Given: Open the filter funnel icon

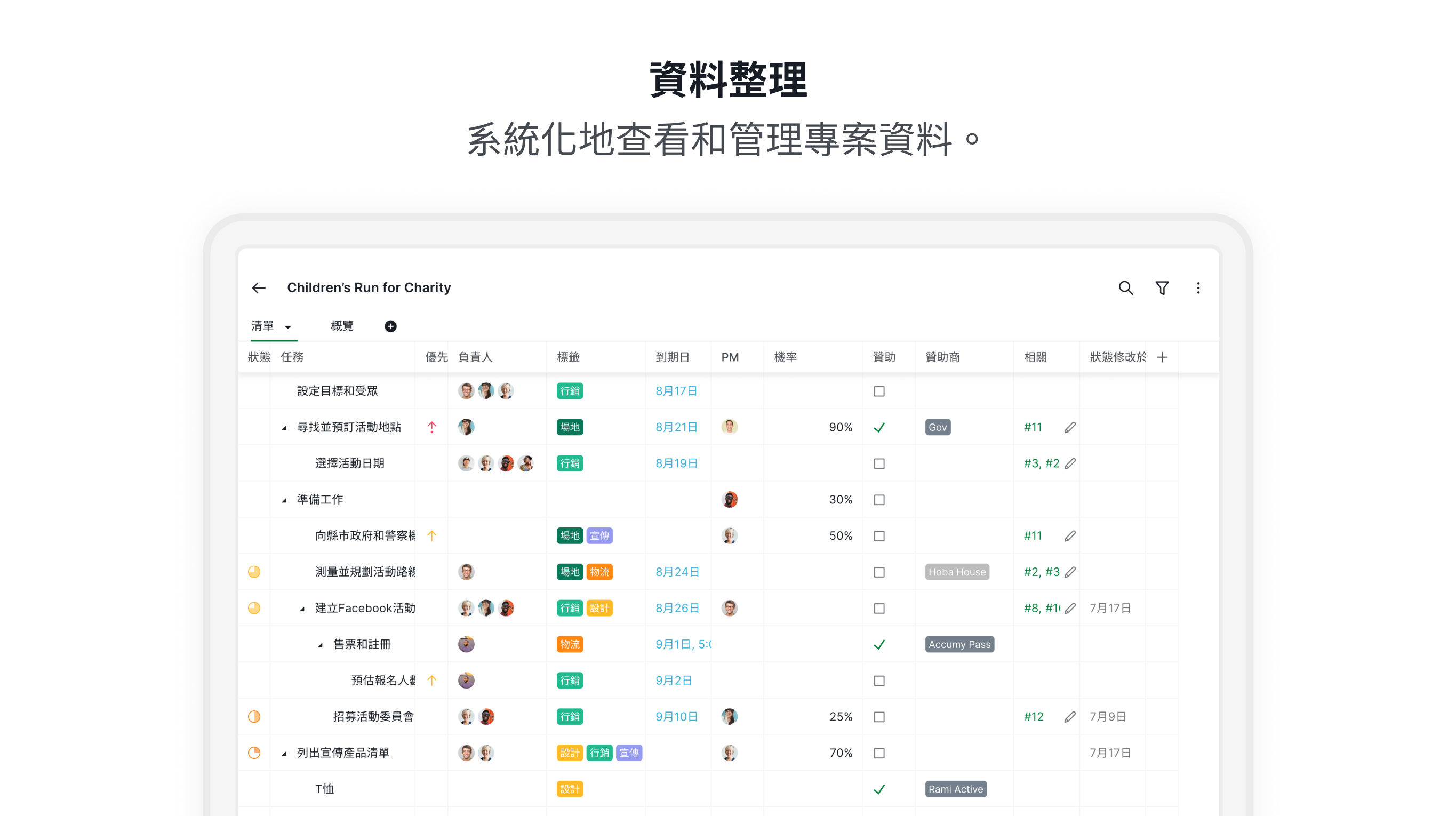Looking at the screenshot, I should tap(1162, 287).
